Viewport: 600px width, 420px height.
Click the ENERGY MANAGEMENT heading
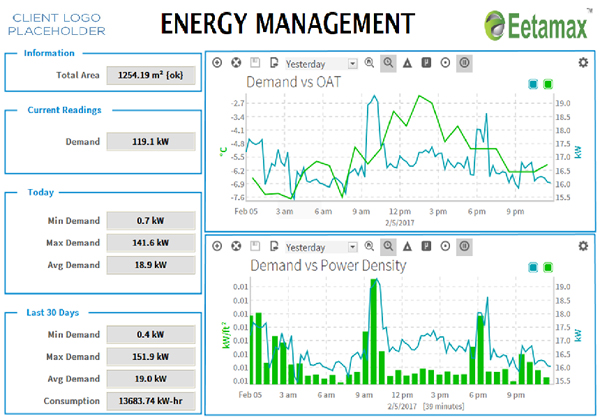click(x=288, y=24)
